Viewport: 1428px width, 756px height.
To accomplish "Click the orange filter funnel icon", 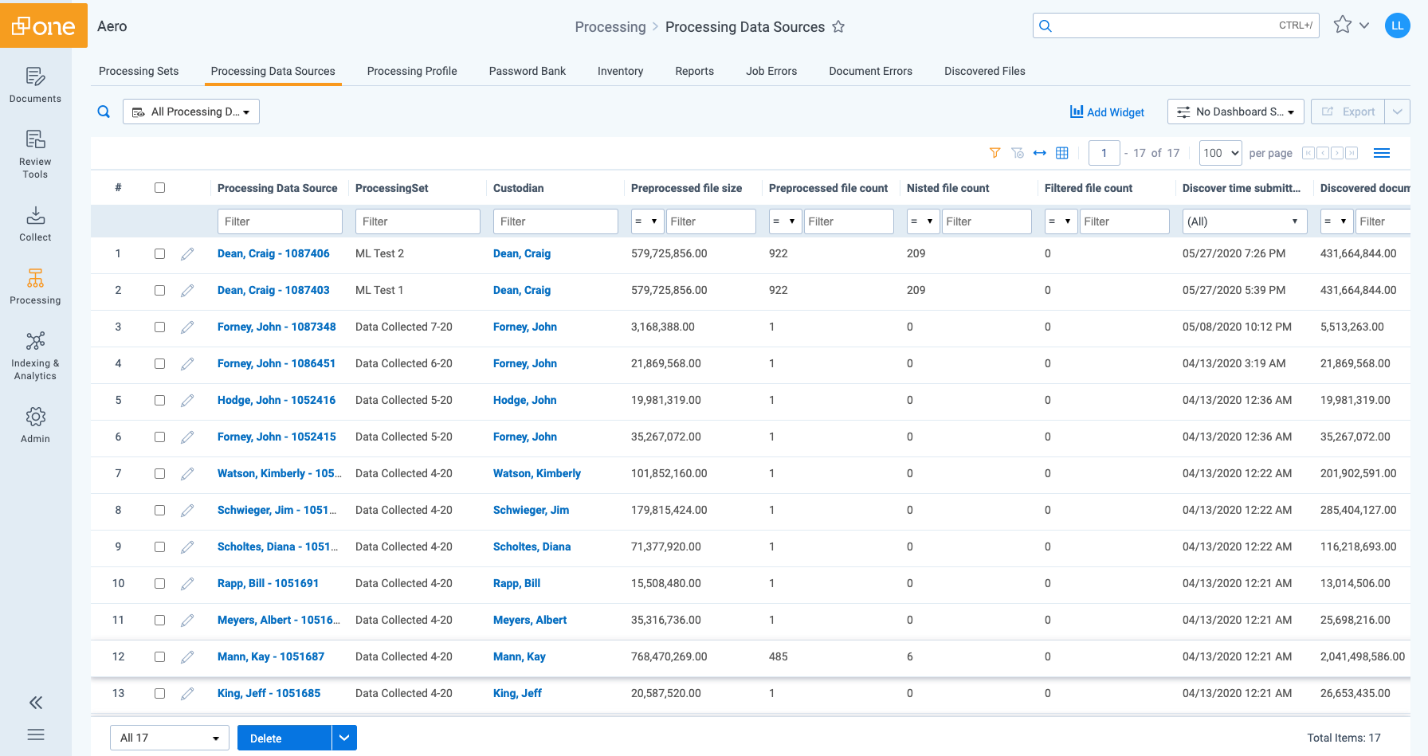I will click(994, 153).
